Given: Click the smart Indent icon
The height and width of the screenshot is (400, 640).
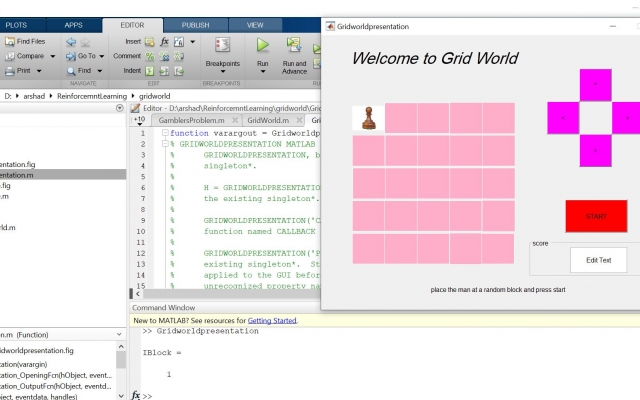Looking at the screenshot, I should (150, 71).
